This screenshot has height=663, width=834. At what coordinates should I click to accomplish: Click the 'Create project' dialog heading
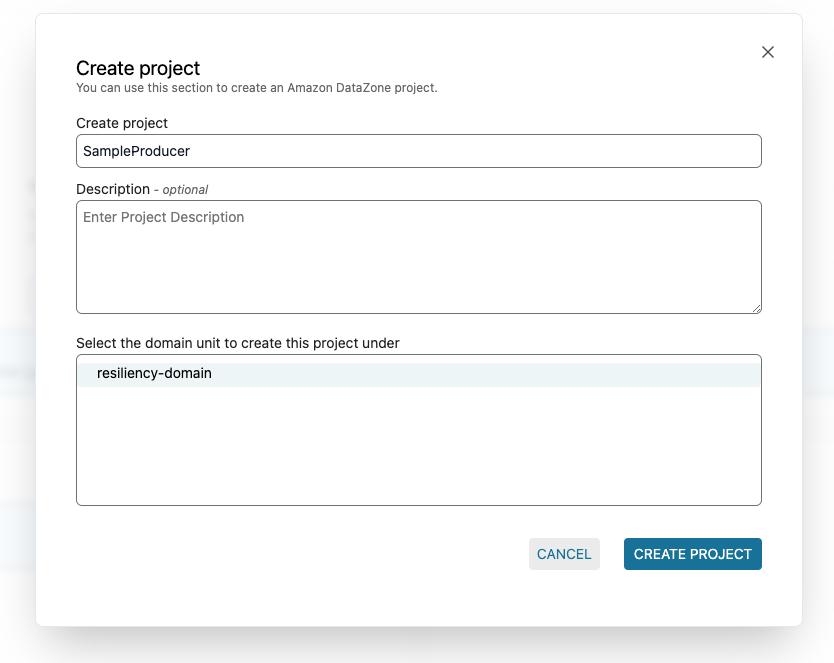point(138,68)
